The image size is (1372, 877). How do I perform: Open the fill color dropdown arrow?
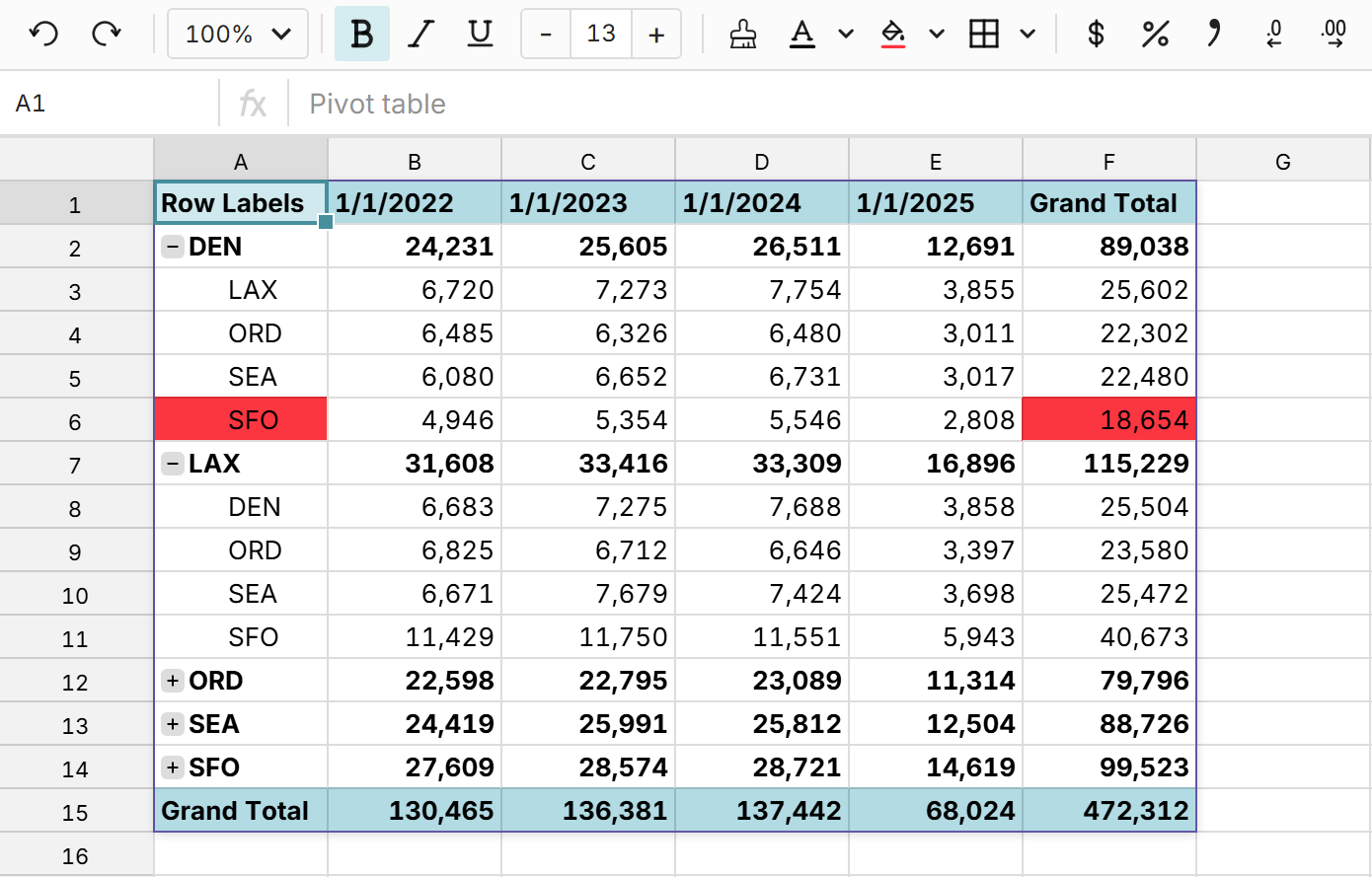(936, 34)
